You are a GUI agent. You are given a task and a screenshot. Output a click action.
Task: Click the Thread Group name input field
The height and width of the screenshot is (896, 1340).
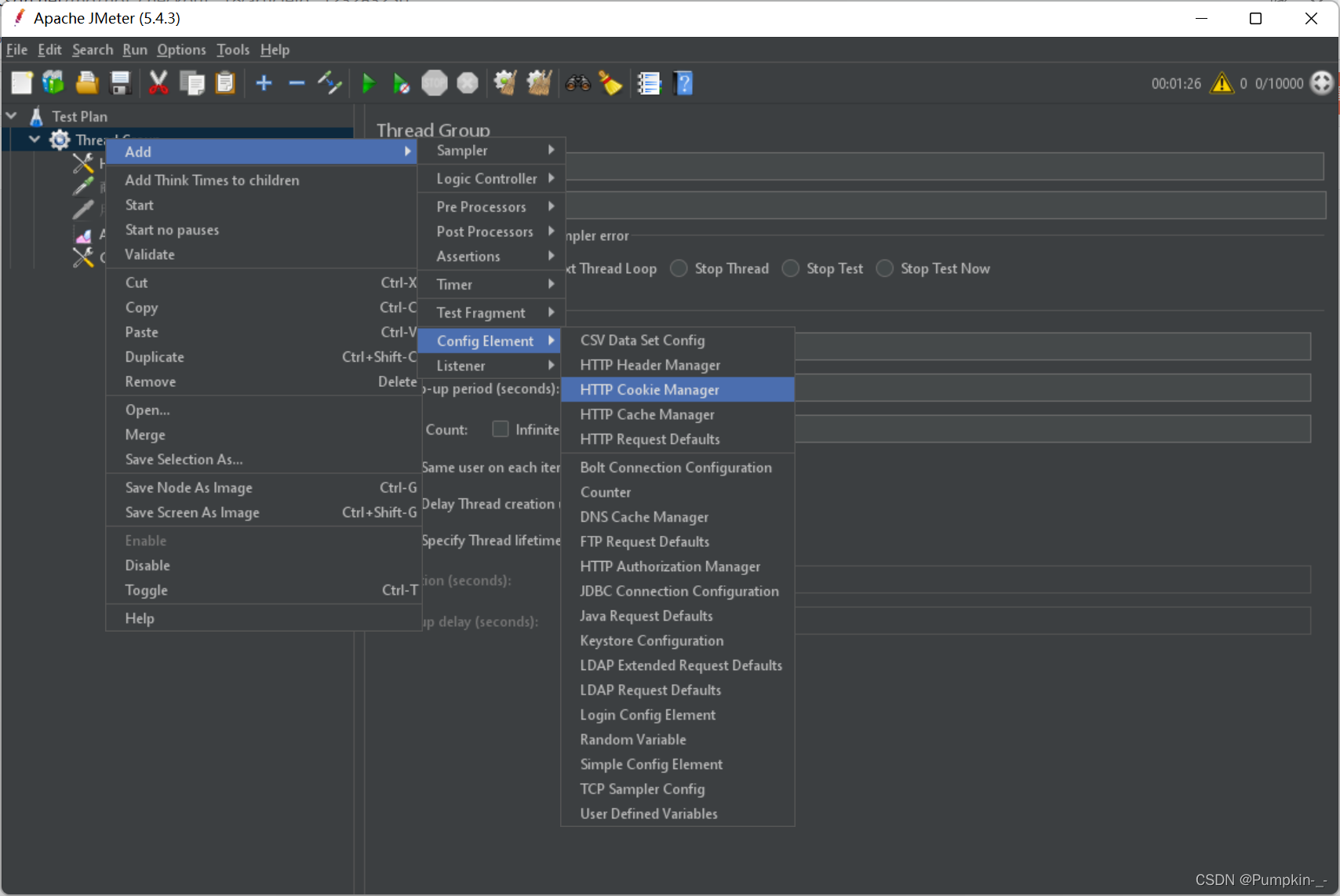[x=945, y=166]
